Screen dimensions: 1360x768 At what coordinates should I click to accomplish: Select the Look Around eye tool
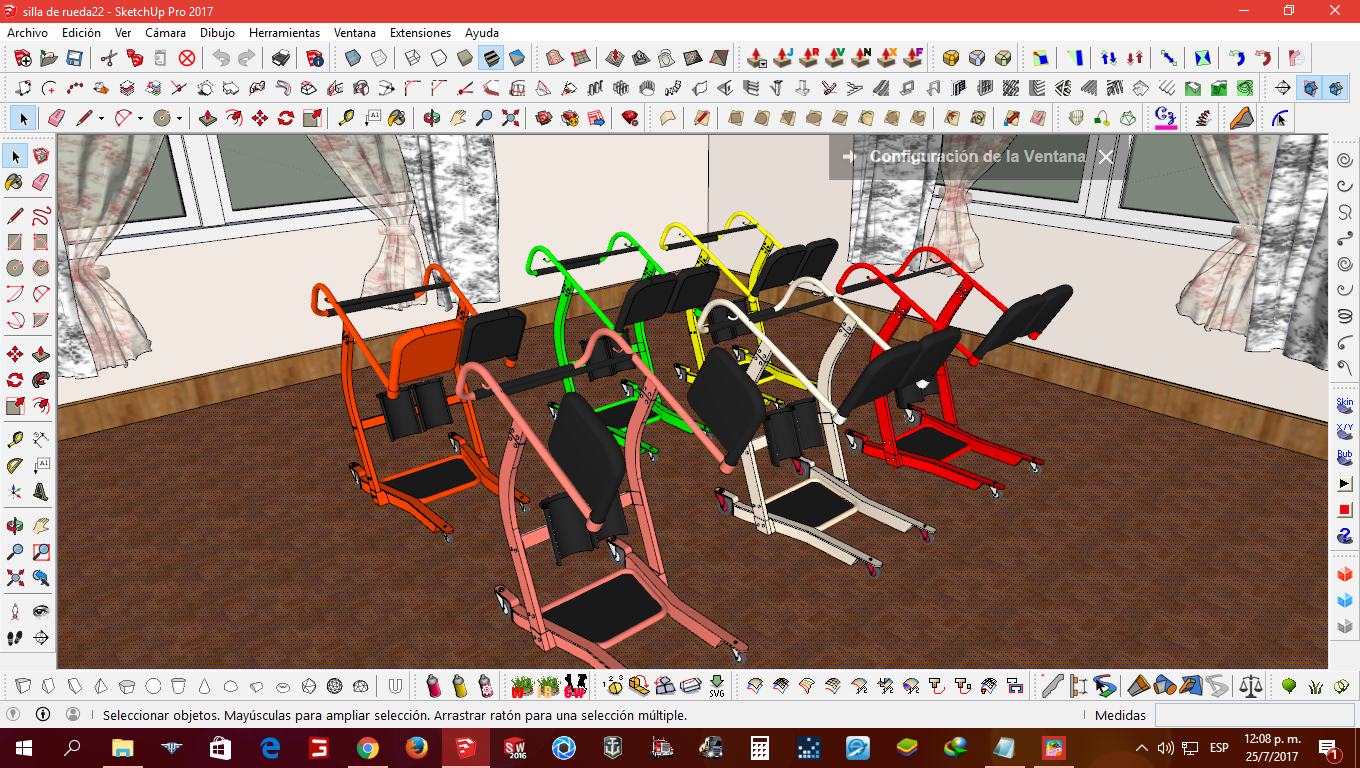coord(41,610)
